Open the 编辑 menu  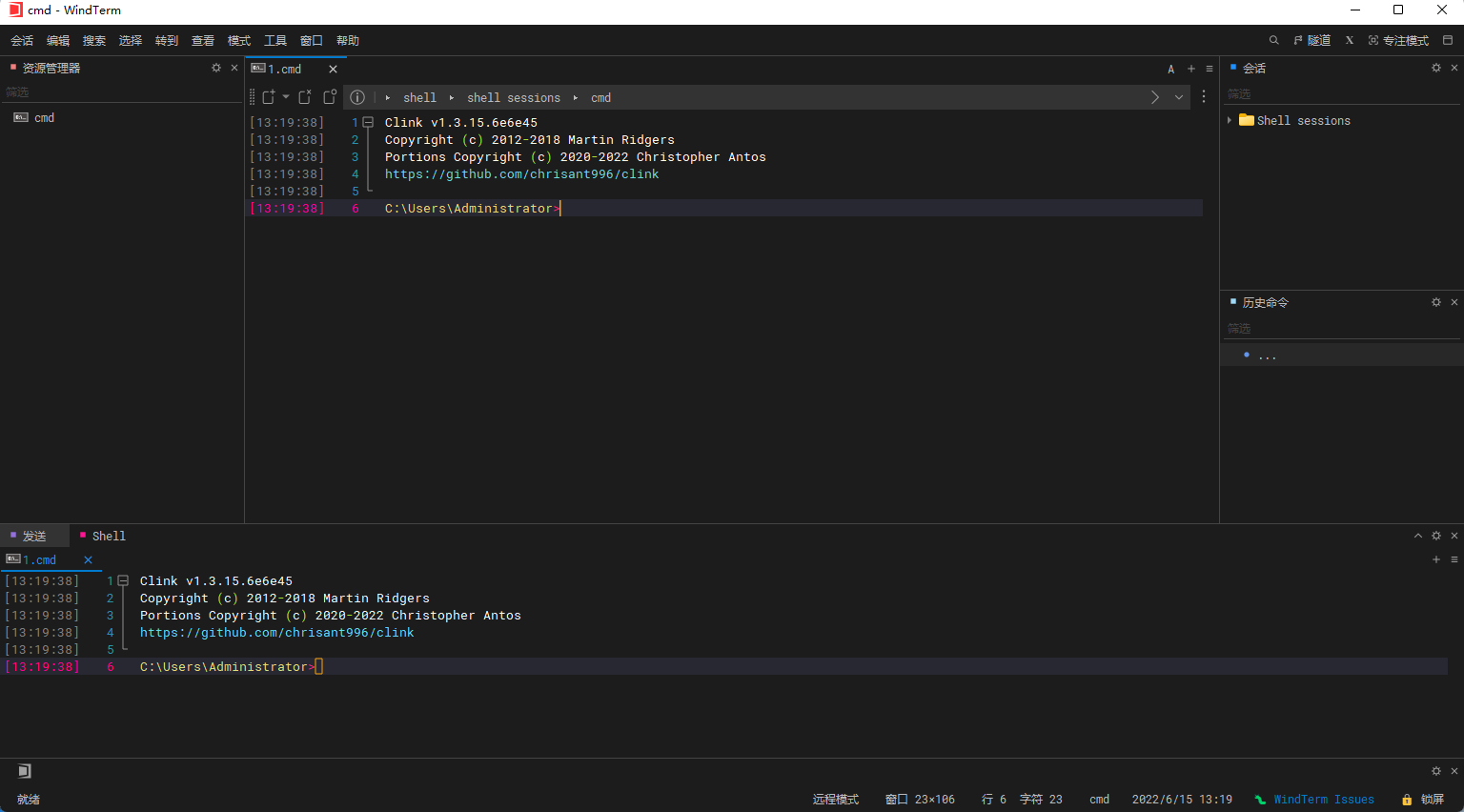(x=58, y=40)
